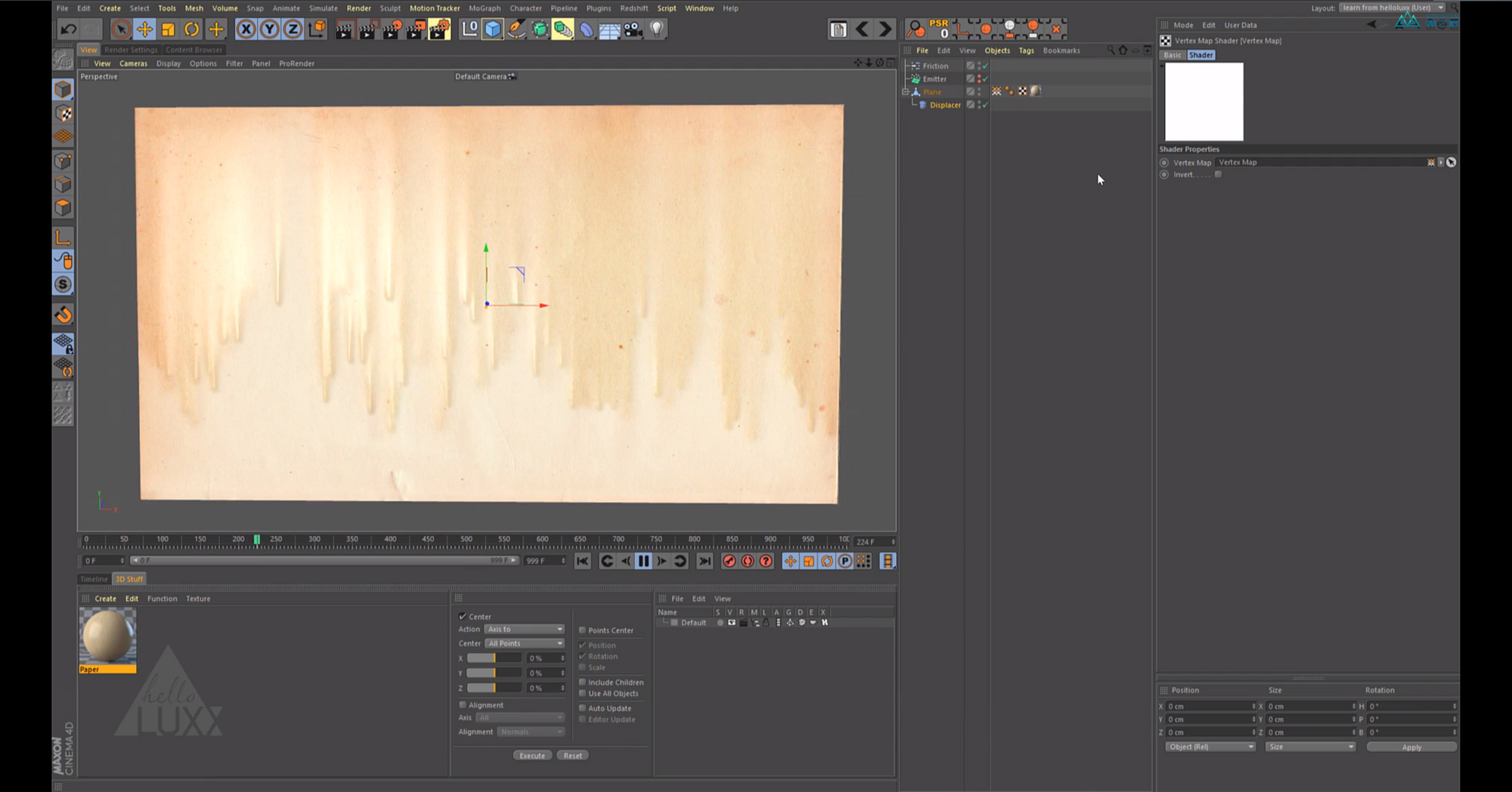Click Make Editable icon in left palette
The width and height of the screenshot is (1512, 792).
pyautogui.click(x=64, y=59)
